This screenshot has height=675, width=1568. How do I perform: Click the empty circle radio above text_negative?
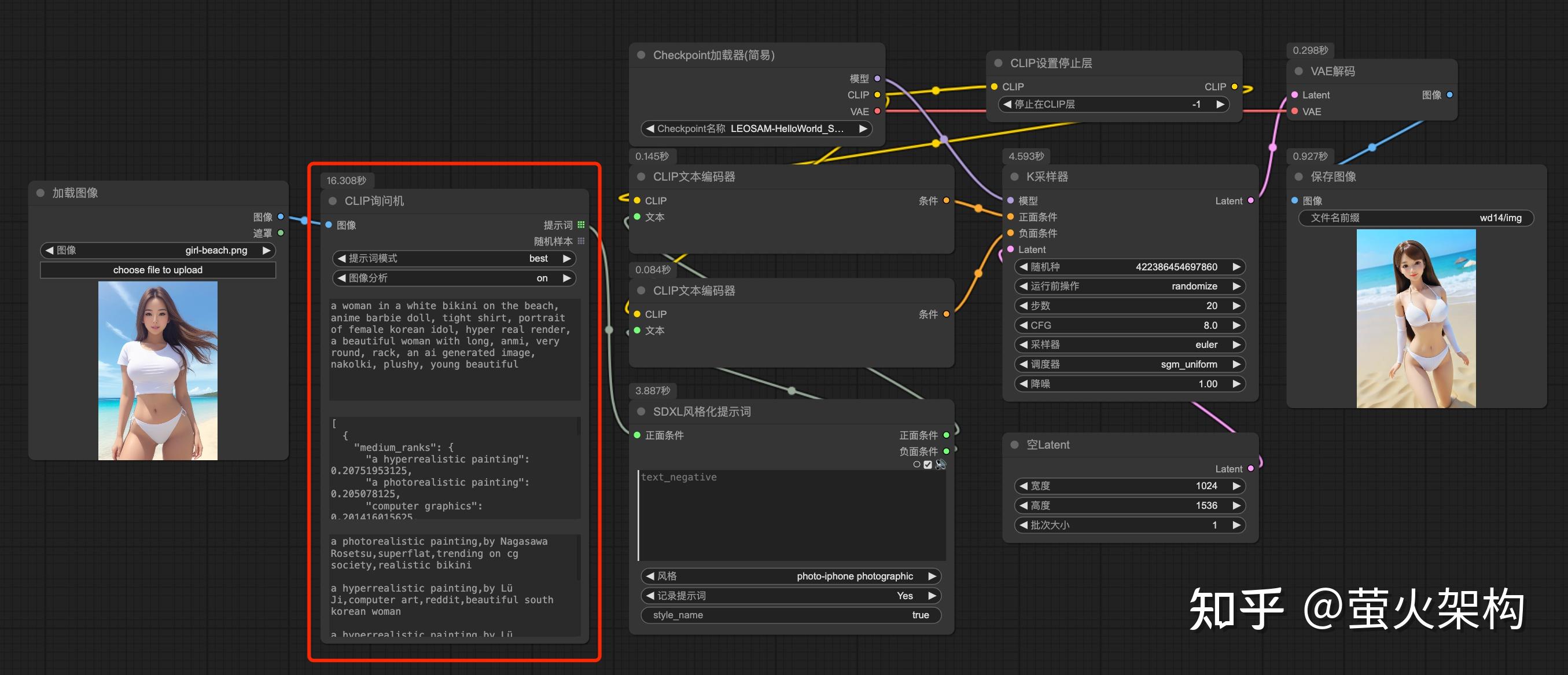tap(916, 465)
